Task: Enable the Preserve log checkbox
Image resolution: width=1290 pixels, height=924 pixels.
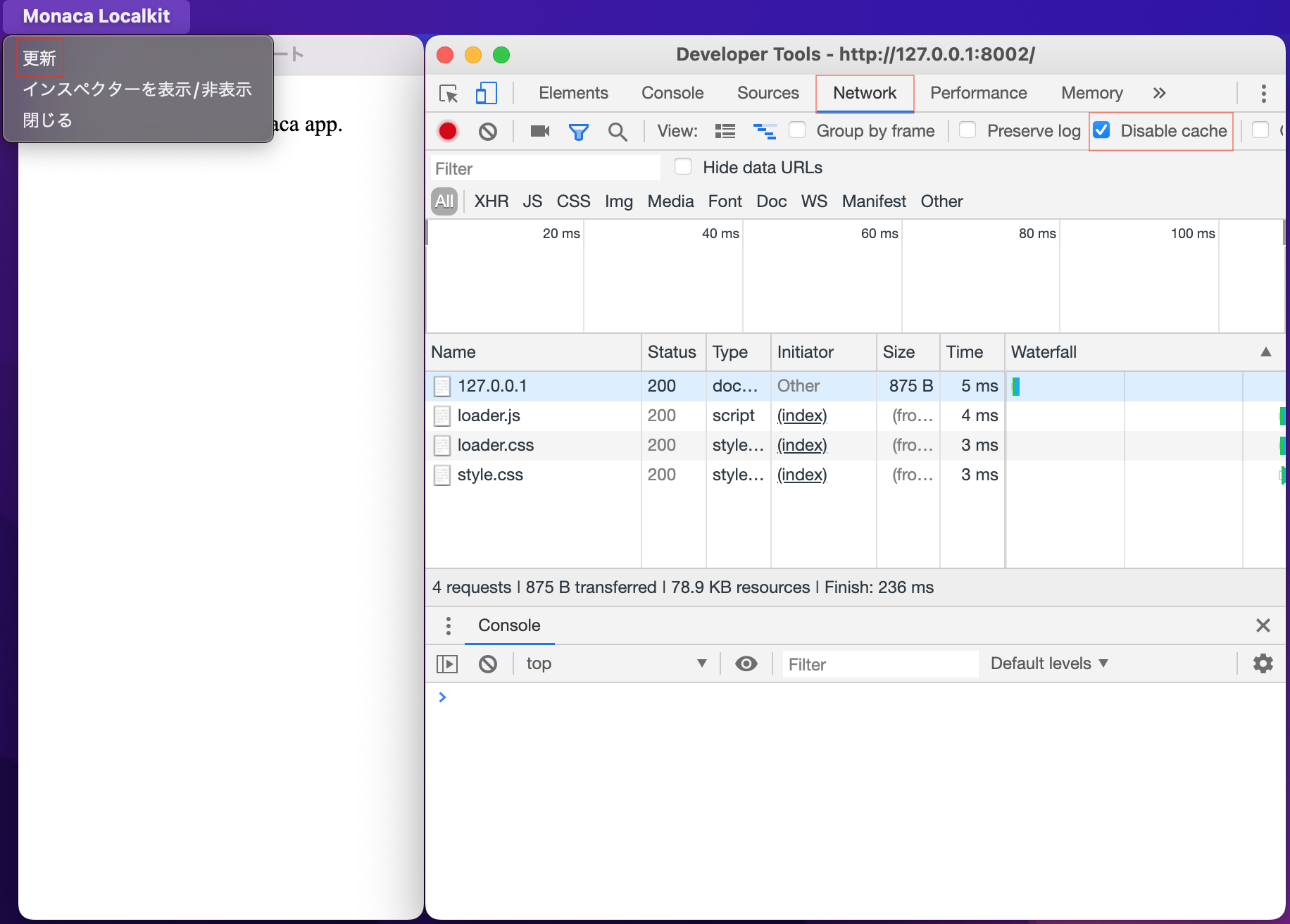Action: [968, 130]
